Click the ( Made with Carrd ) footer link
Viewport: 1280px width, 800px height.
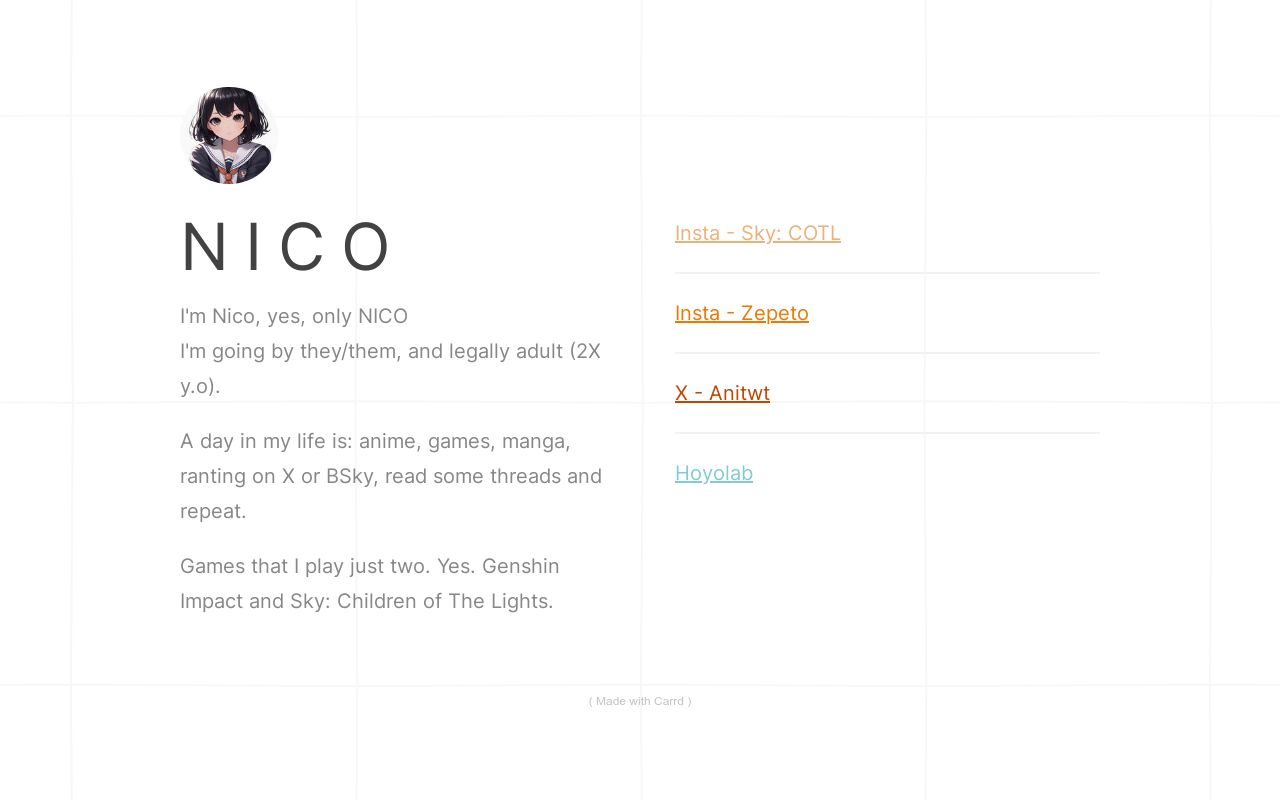[640, 701]
